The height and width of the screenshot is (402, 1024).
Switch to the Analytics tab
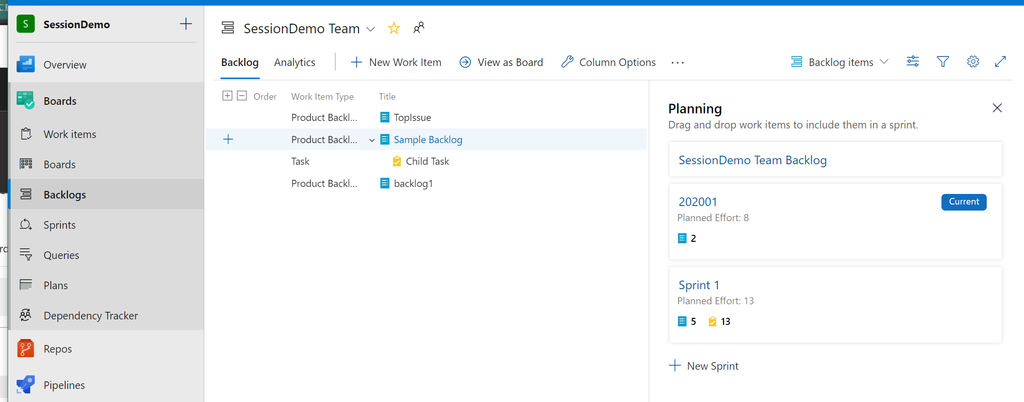point(295,63)
